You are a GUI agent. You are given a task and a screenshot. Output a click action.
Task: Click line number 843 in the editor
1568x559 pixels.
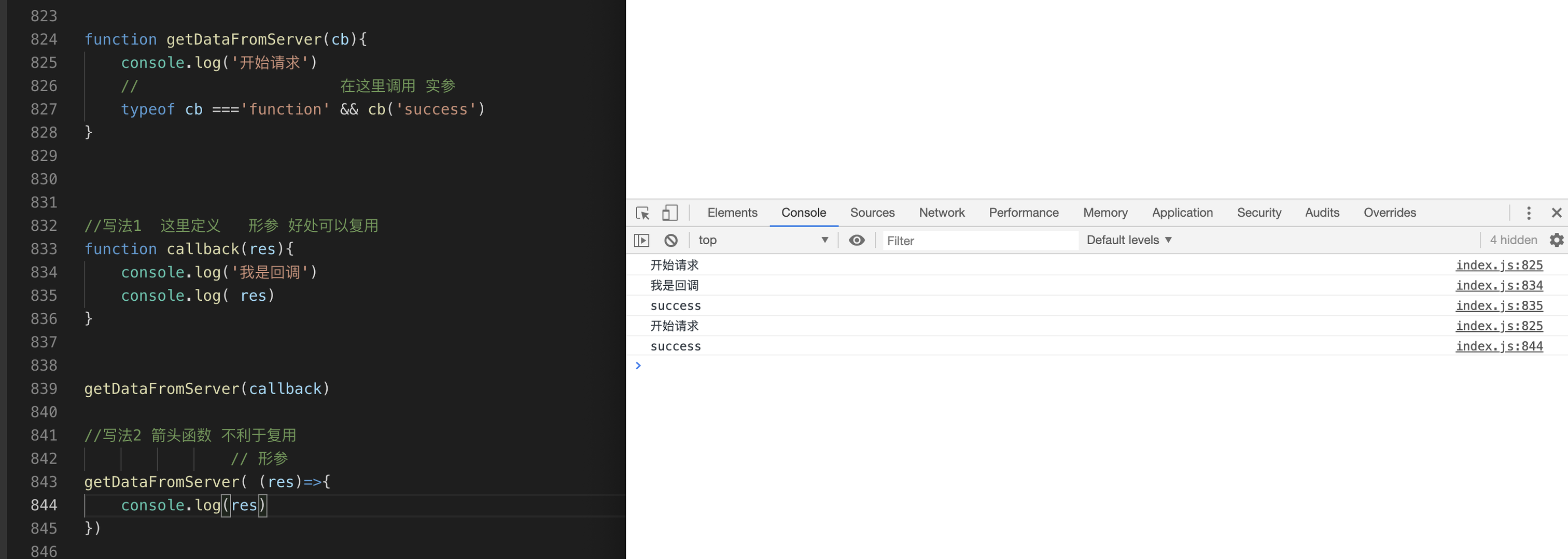coord(44,482)
